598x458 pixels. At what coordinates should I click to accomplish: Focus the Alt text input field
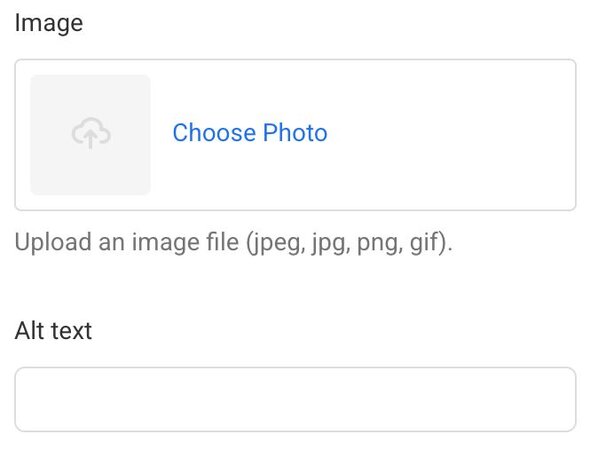pos(295,399)
